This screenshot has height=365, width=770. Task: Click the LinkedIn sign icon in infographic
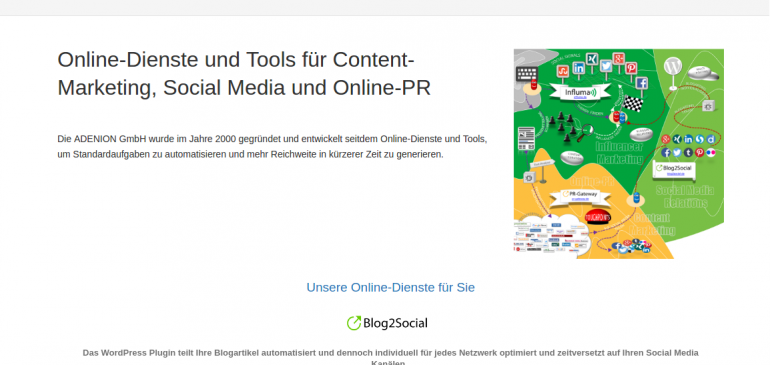tap(579, 68)
